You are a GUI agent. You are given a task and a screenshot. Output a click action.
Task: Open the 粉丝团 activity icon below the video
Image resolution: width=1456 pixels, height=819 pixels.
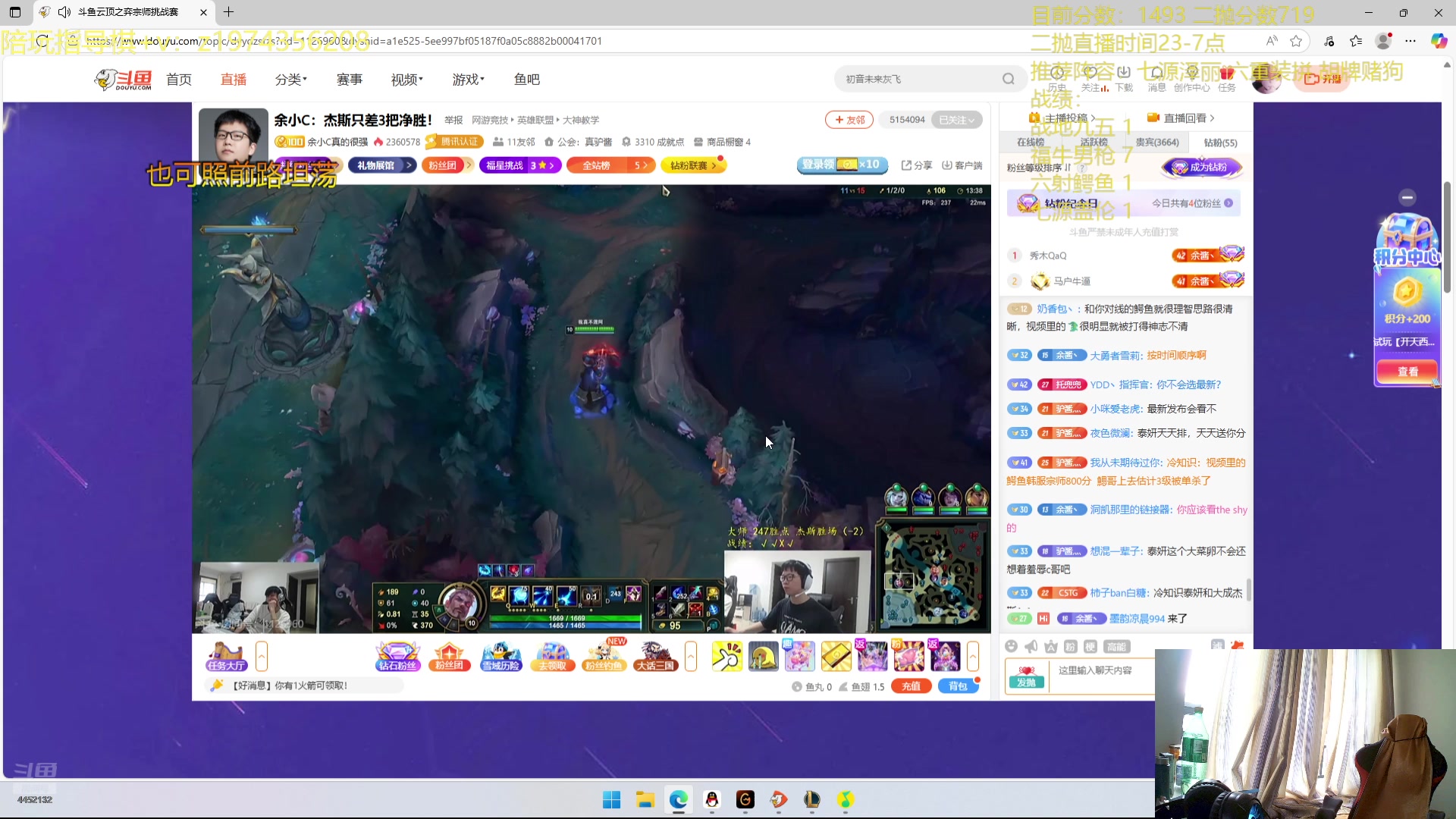[449, 656]
